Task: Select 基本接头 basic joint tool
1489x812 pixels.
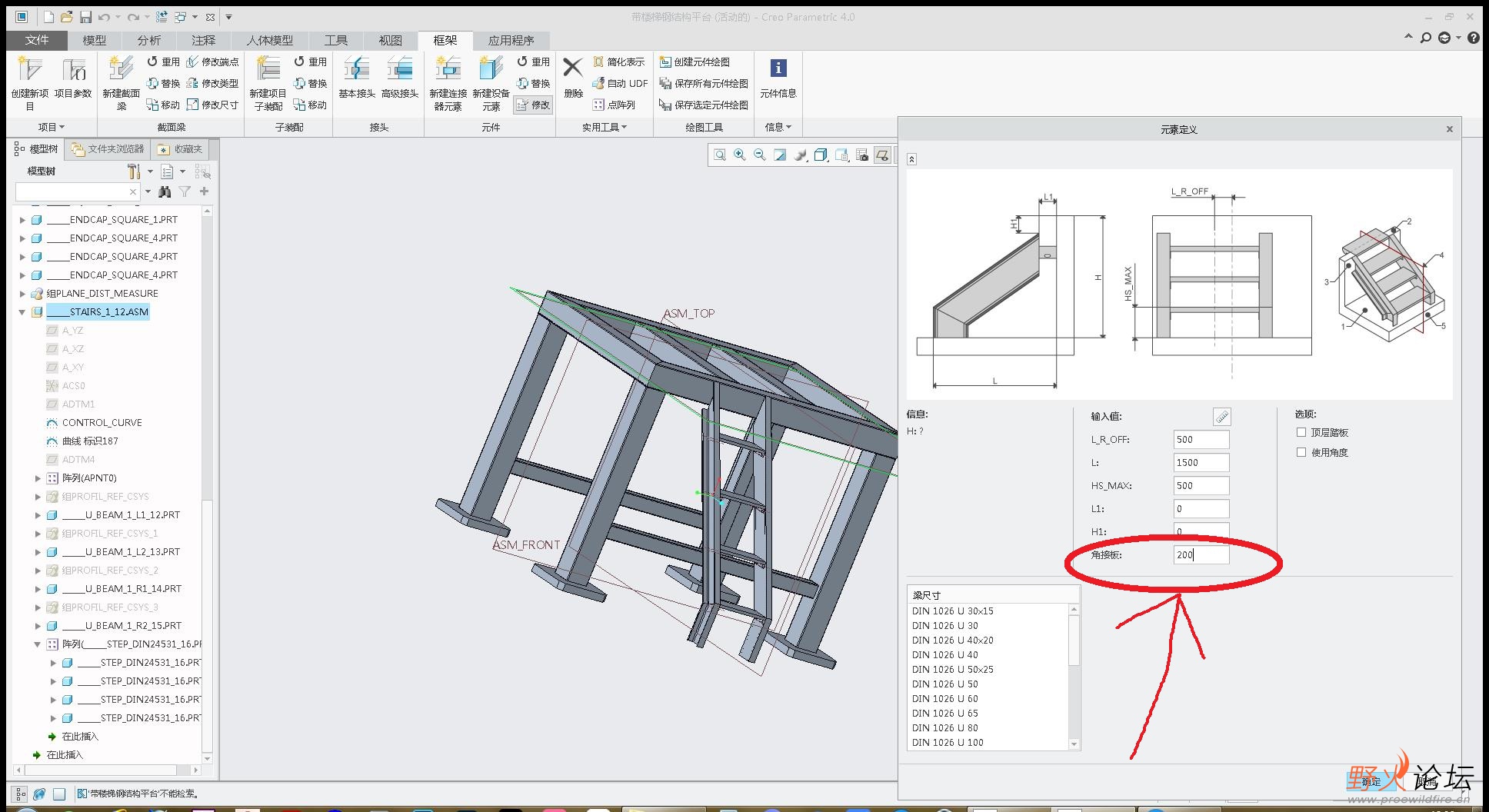Action: click(357, 78)
